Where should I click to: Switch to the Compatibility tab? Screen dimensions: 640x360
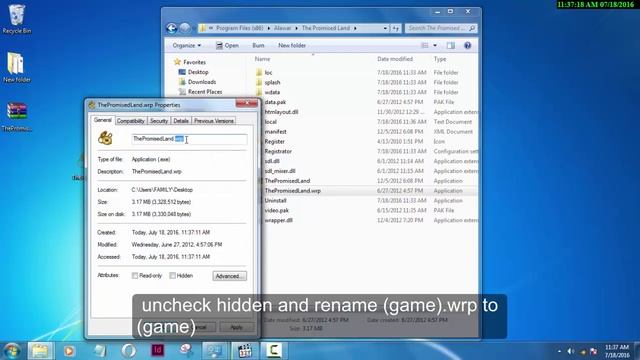(131, 121)
